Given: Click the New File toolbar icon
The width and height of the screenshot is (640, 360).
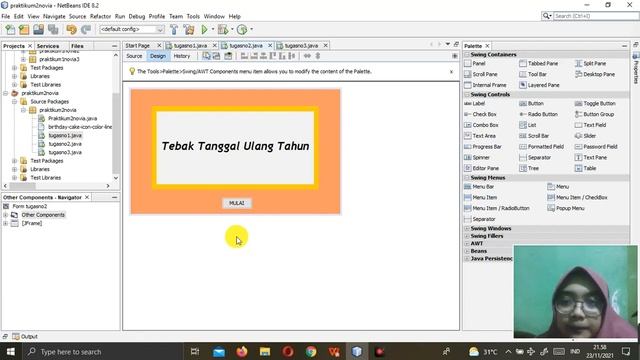Looking at the screenshot, I should point(10,29).
